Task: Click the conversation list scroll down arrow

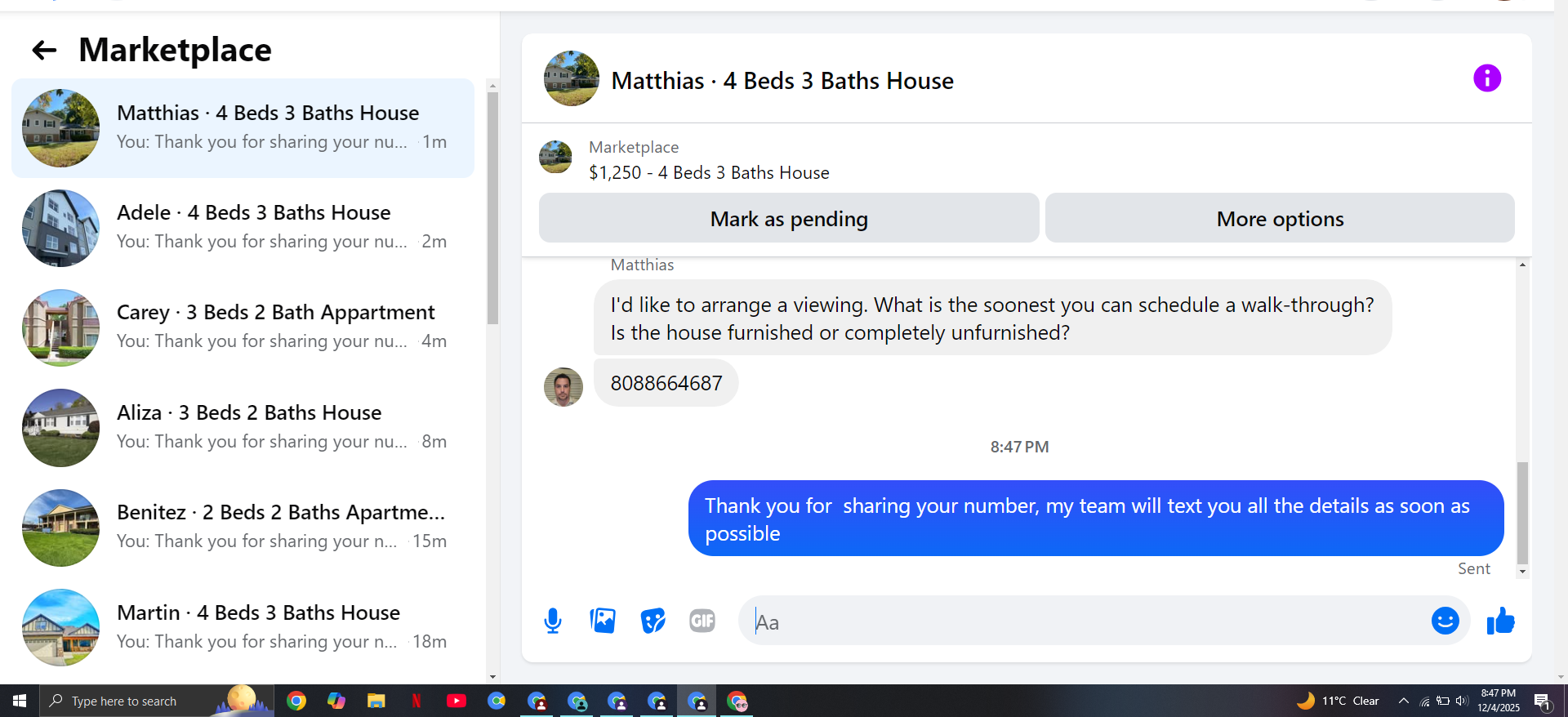Action: click(492, 676)
